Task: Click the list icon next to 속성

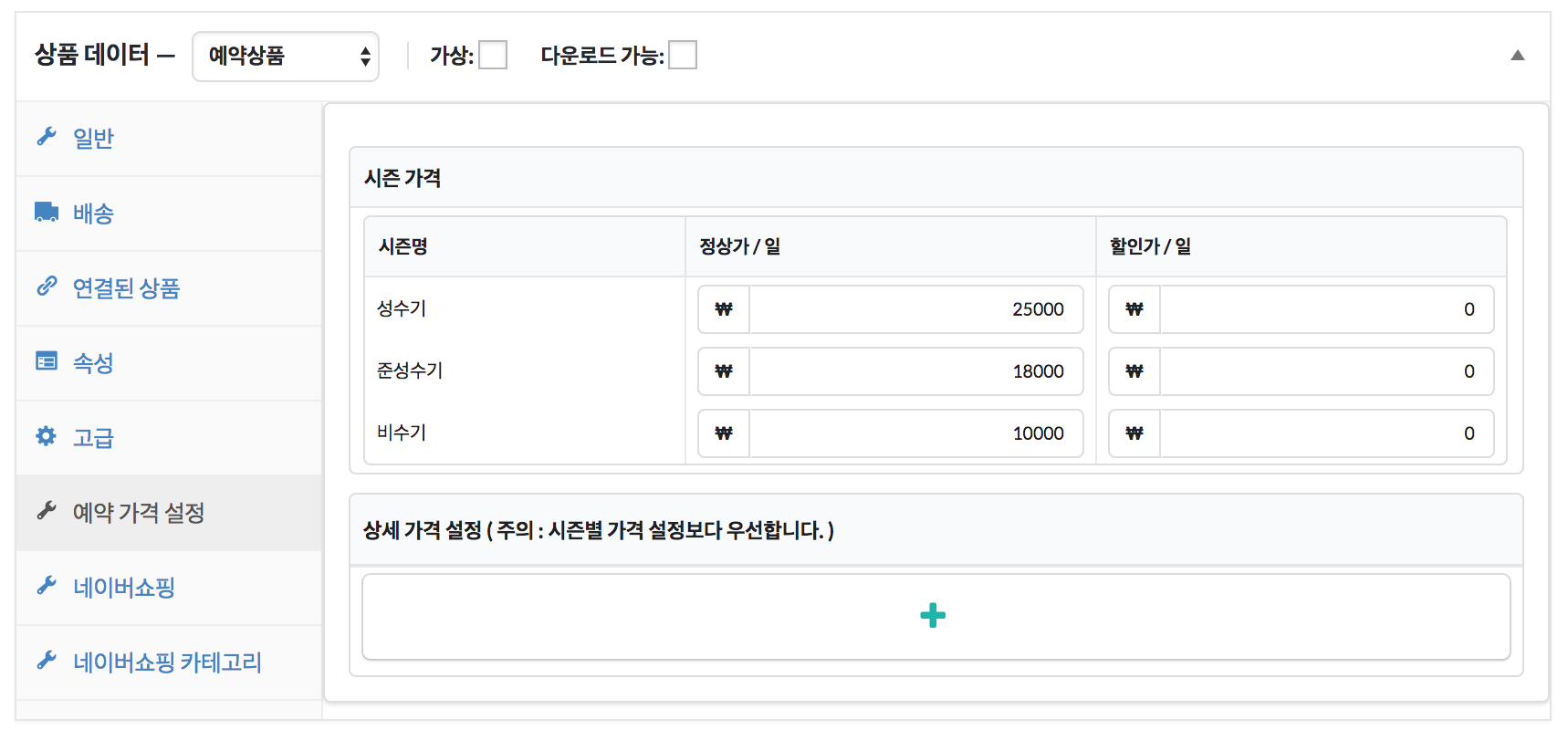Action: tap(47, 361)
